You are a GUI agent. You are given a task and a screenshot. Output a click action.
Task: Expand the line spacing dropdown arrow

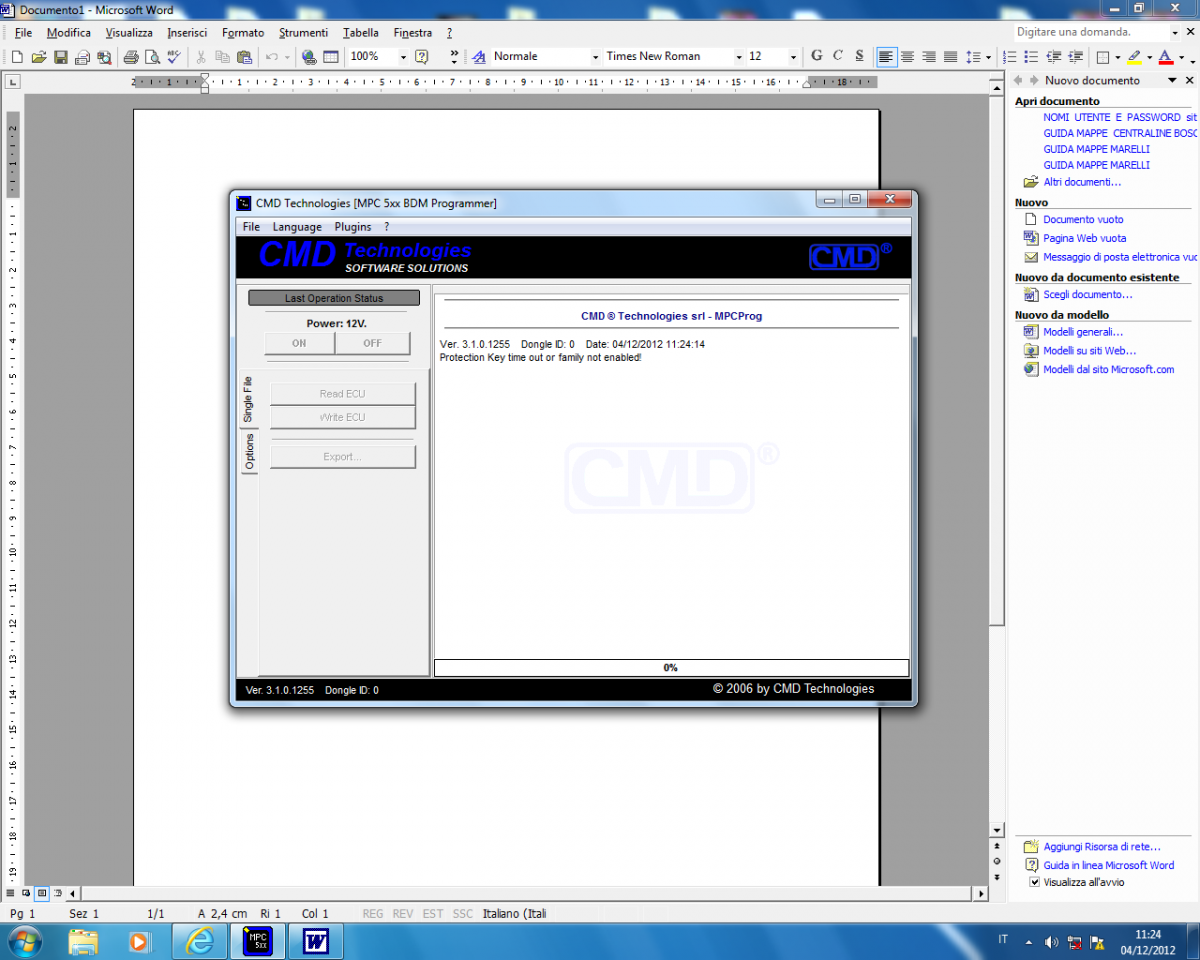click(988, 57)
